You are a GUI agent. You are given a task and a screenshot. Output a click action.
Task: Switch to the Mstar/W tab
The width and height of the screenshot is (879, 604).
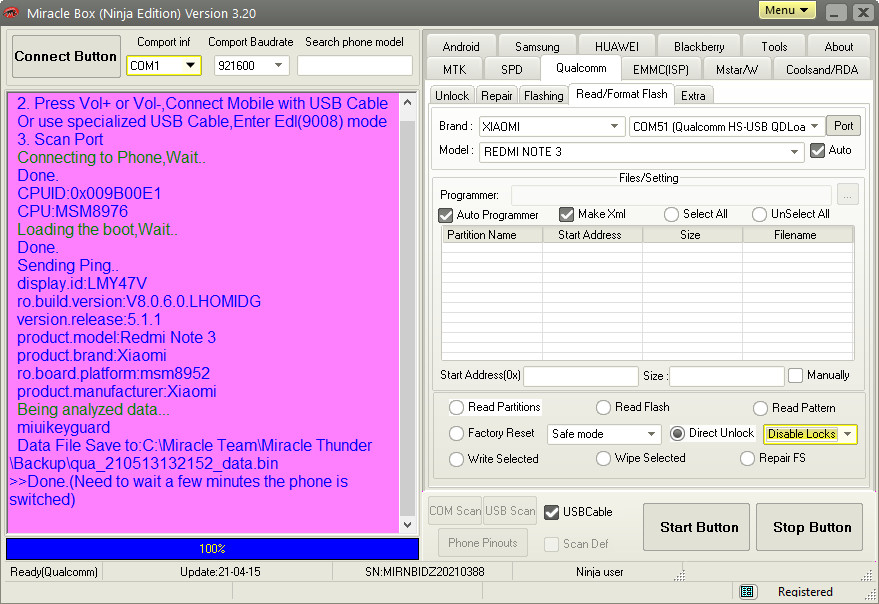click(x=737, y=70)
